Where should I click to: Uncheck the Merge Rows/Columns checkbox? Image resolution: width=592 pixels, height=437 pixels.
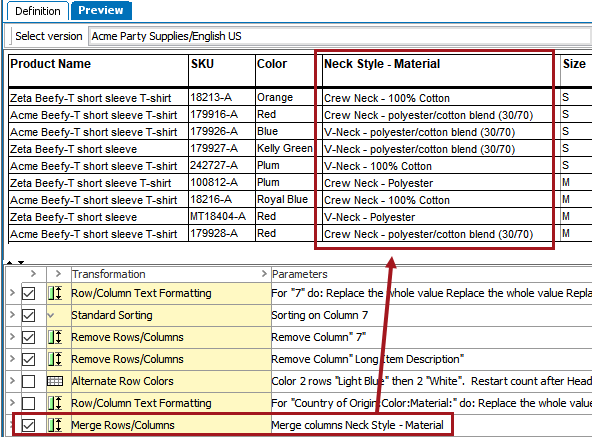[28, 425]
